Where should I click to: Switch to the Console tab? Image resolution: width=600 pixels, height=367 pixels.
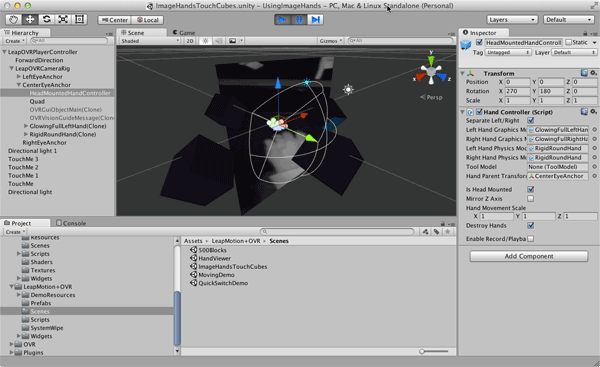(x=71, y=223)
